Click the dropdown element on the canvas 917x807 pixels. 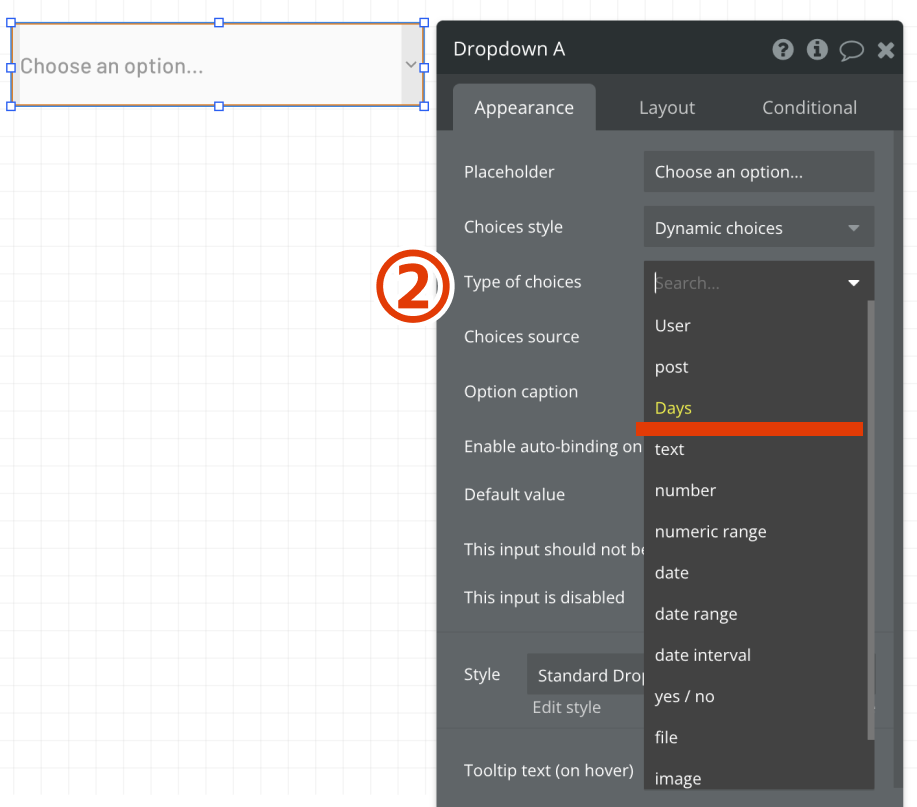218,65
